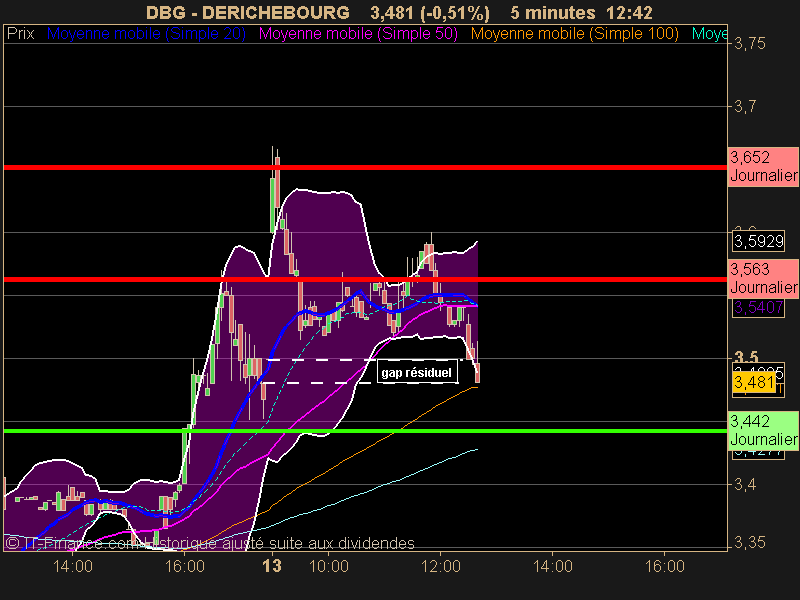
Task: Click the date 13 on the time axis
Action: coord(272,566)
